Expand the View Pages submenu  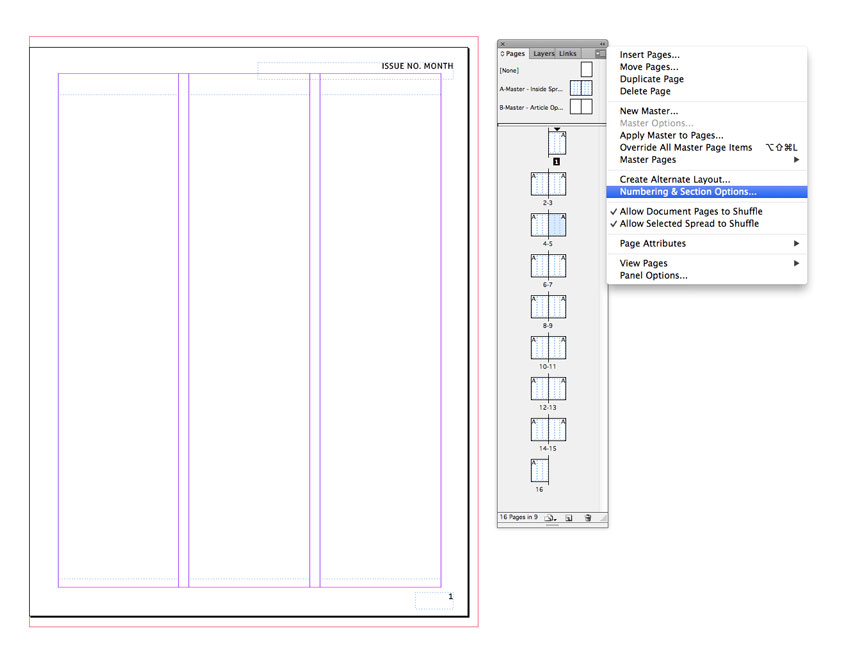pyautogui.click(x=796, y=264)
